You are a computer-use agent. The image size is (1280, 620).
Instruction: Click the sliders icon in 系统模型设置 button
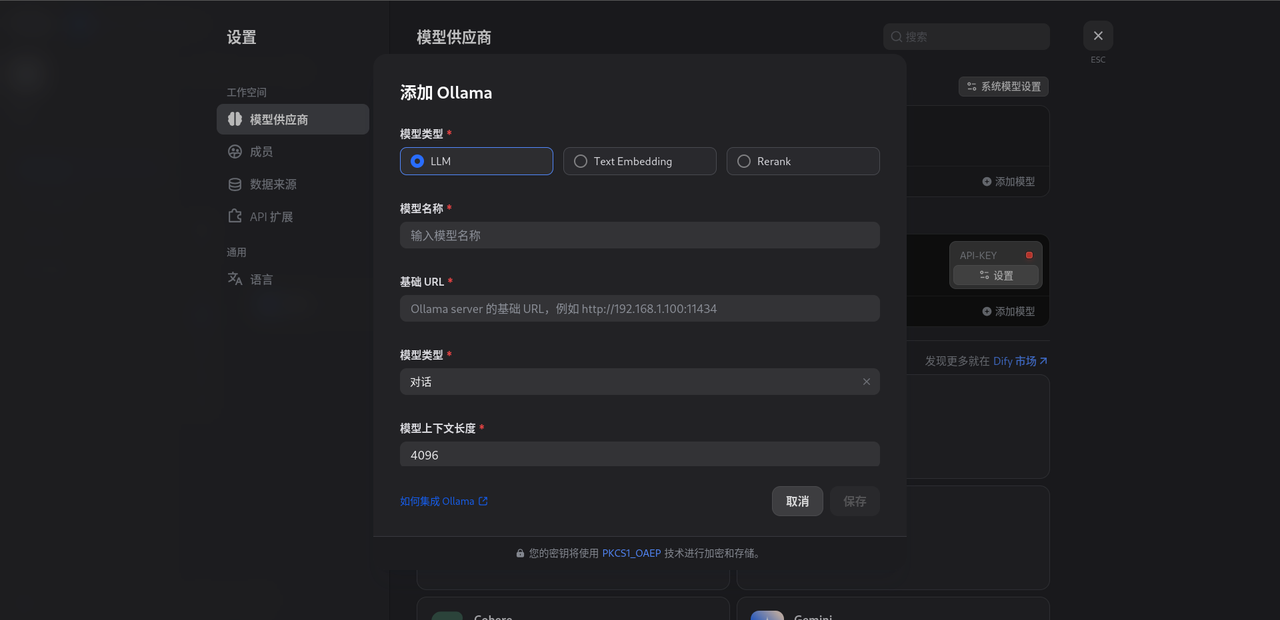972,87
